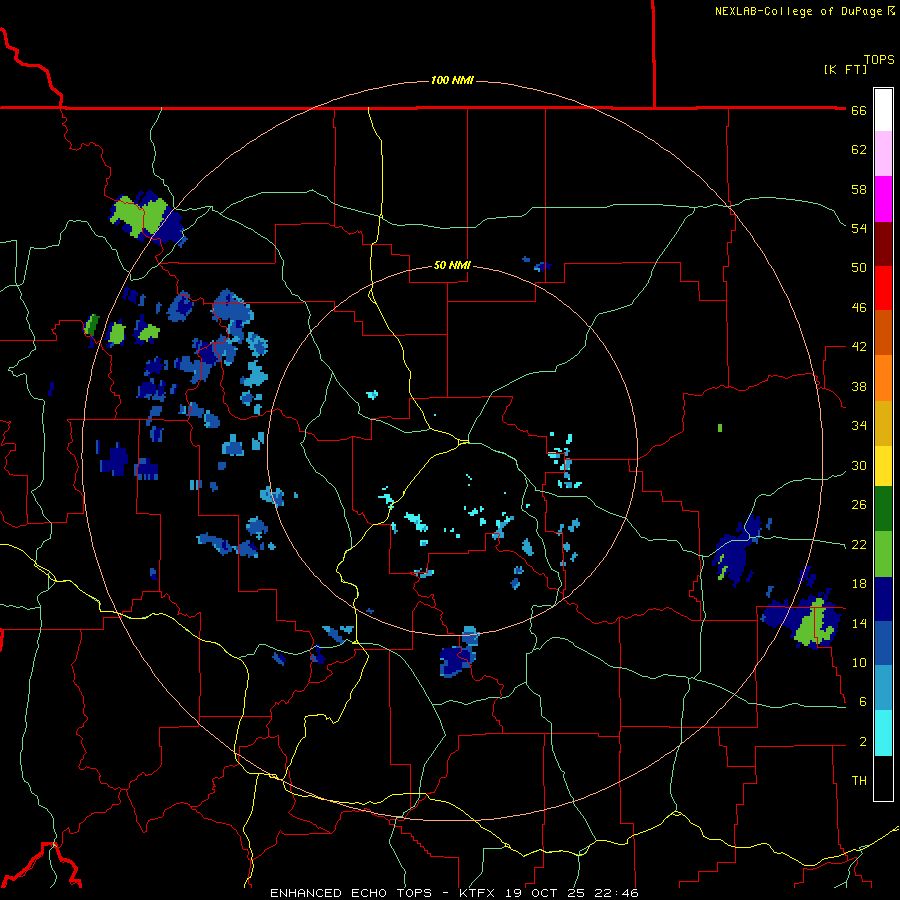Image resolution: width=900 pixels, height=900 pixels.
Task: Pick the dark green legend swatch
Action: coord(883,509)
